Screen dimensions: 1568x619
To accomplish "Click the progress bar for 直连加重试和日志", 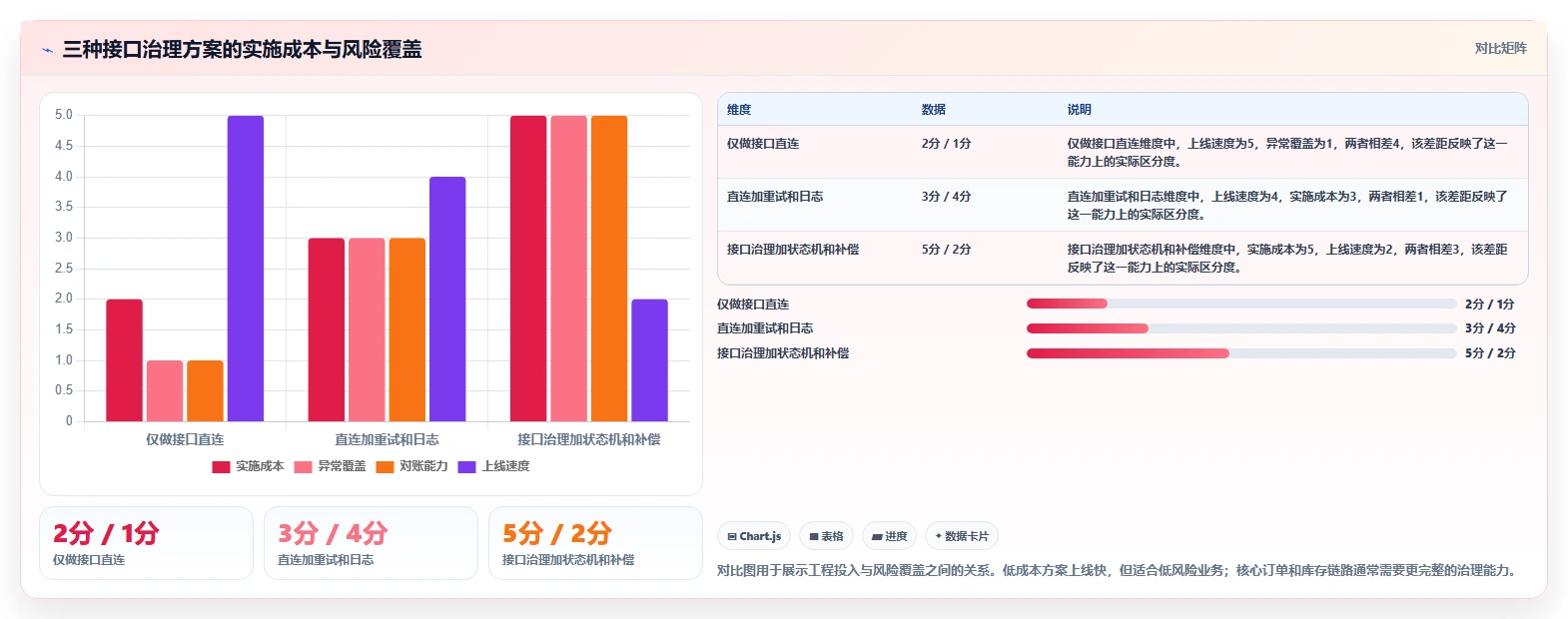I will click(x=1241, y=328).
